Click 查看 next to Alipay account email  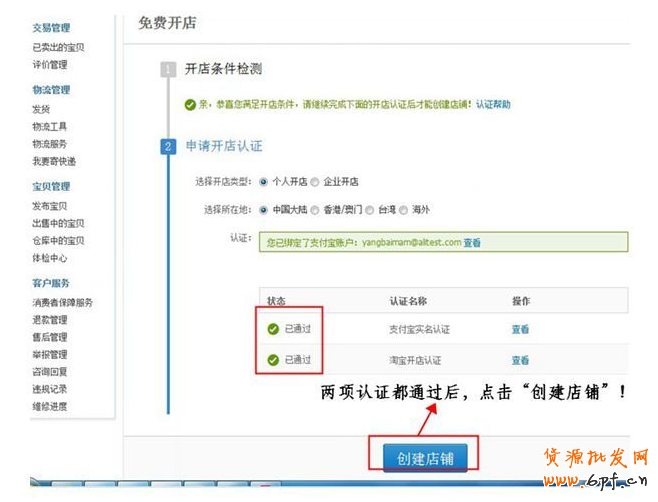point(472,242)
